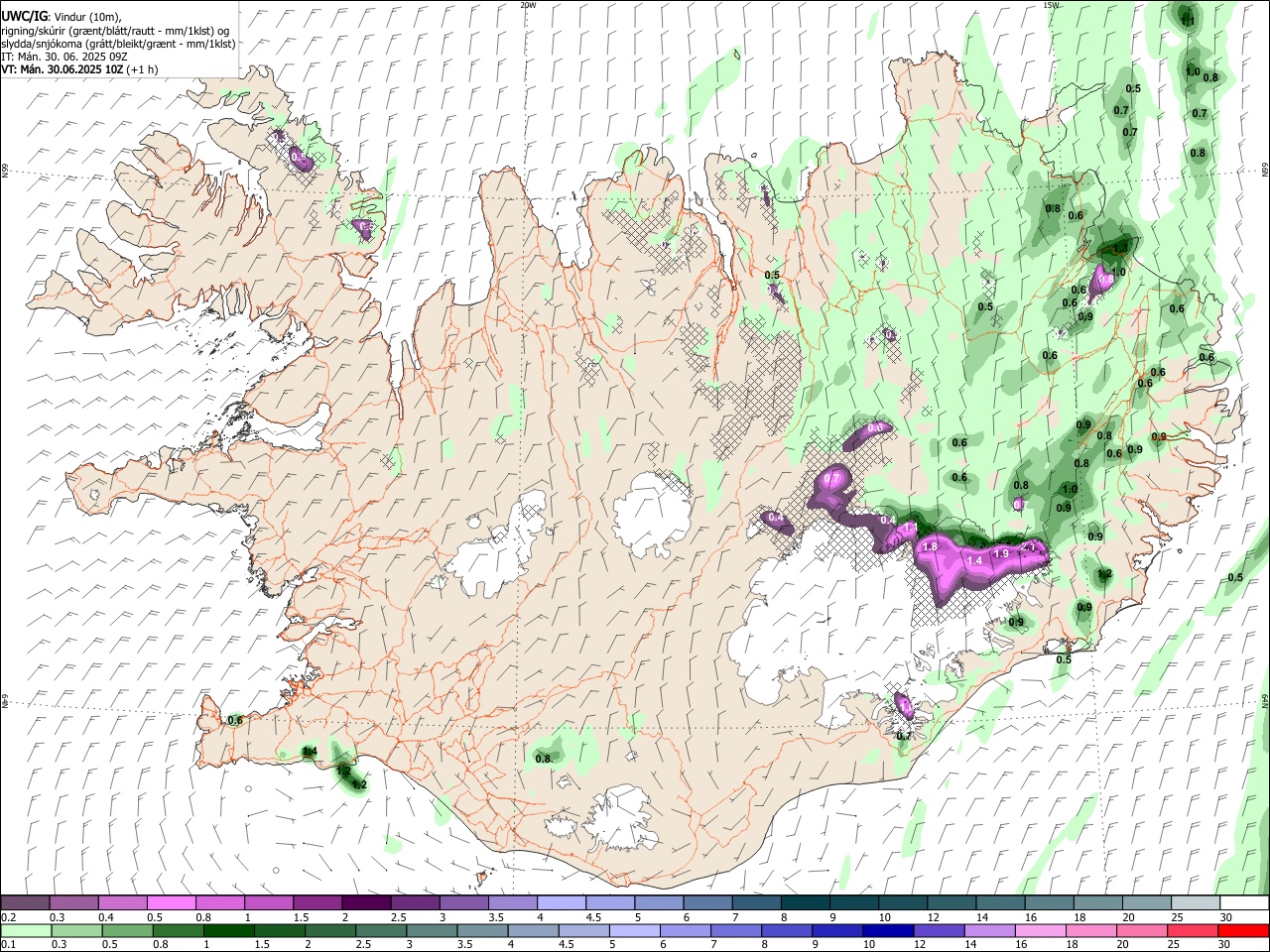Click the dark purple 2 swatch in upper legend
Viewport: 1270px width, 952px height.
coord(365,902)
